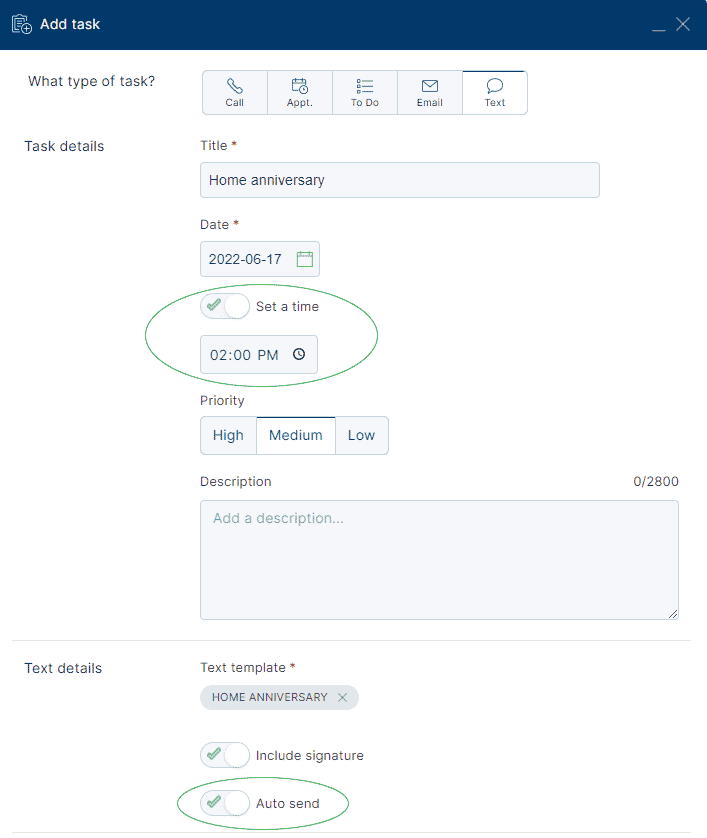Screen dimensions: 707x838
Task: Open the date picker calendar icon
Action: coord(305,259)
